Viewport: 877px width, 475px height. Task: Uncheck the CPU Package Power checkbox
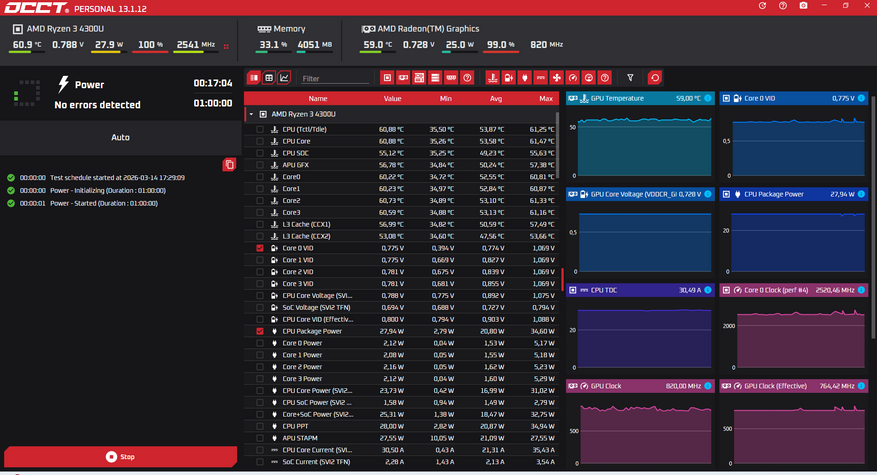pyautogui.click(x=260, y=331)
